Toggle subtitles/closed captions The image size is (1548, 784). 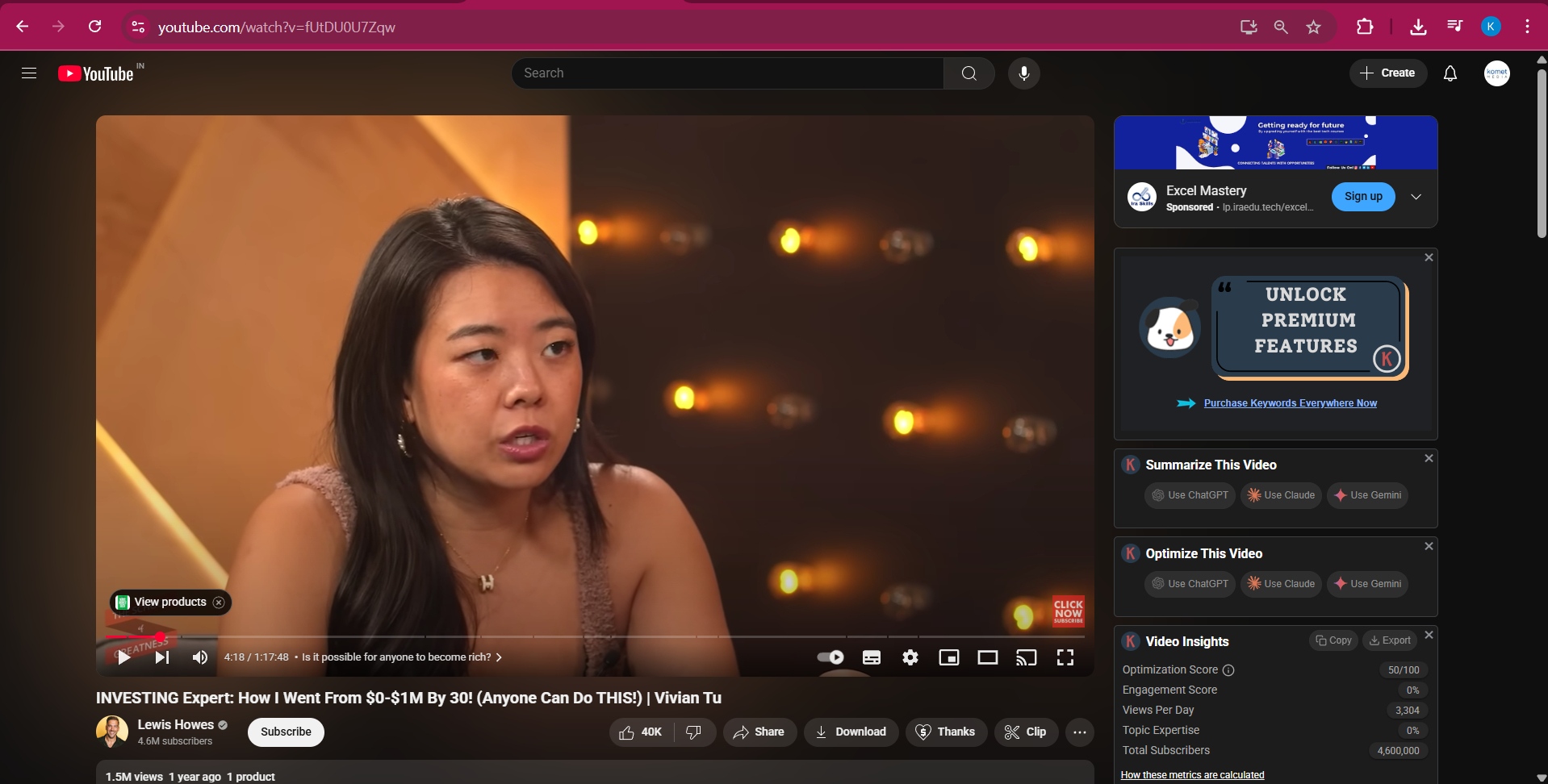(872, 657)
